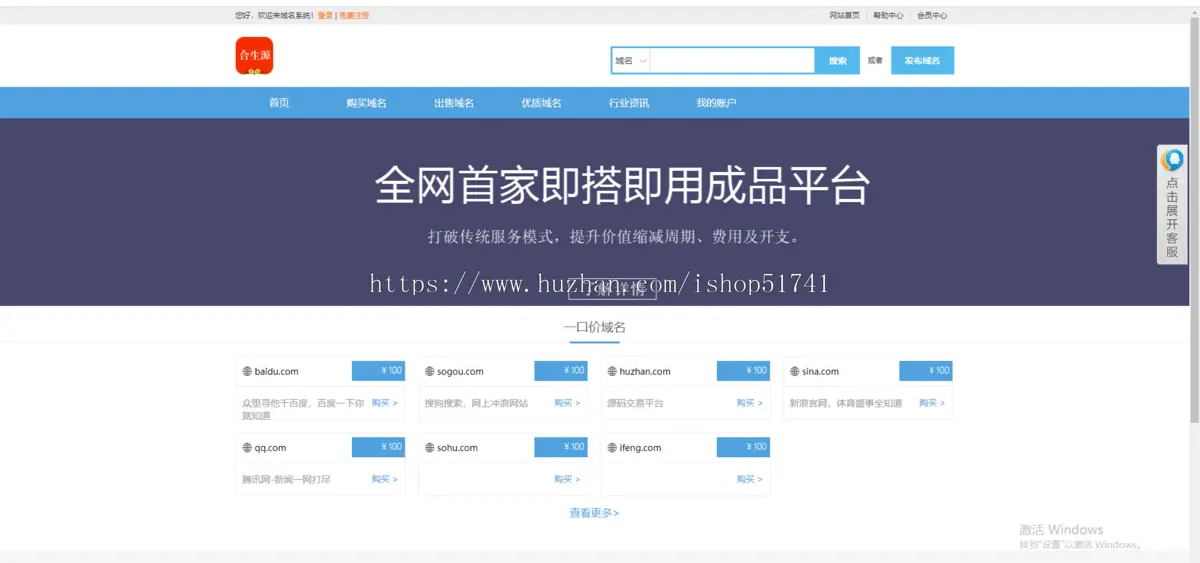Click 购买 link for sohu.com
Screen dimensions: 1200x563
(x=567, y=479)
